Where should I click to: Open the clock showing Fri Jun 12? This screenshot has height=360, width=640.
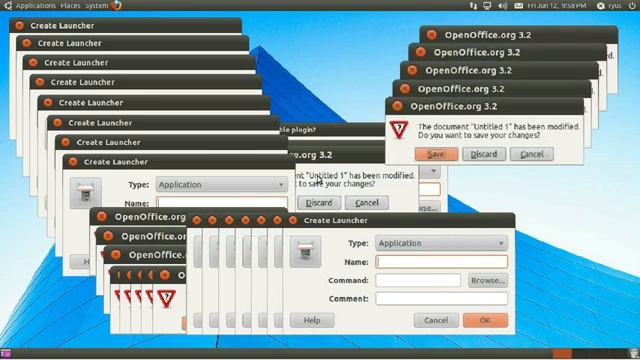click(556, 6)
